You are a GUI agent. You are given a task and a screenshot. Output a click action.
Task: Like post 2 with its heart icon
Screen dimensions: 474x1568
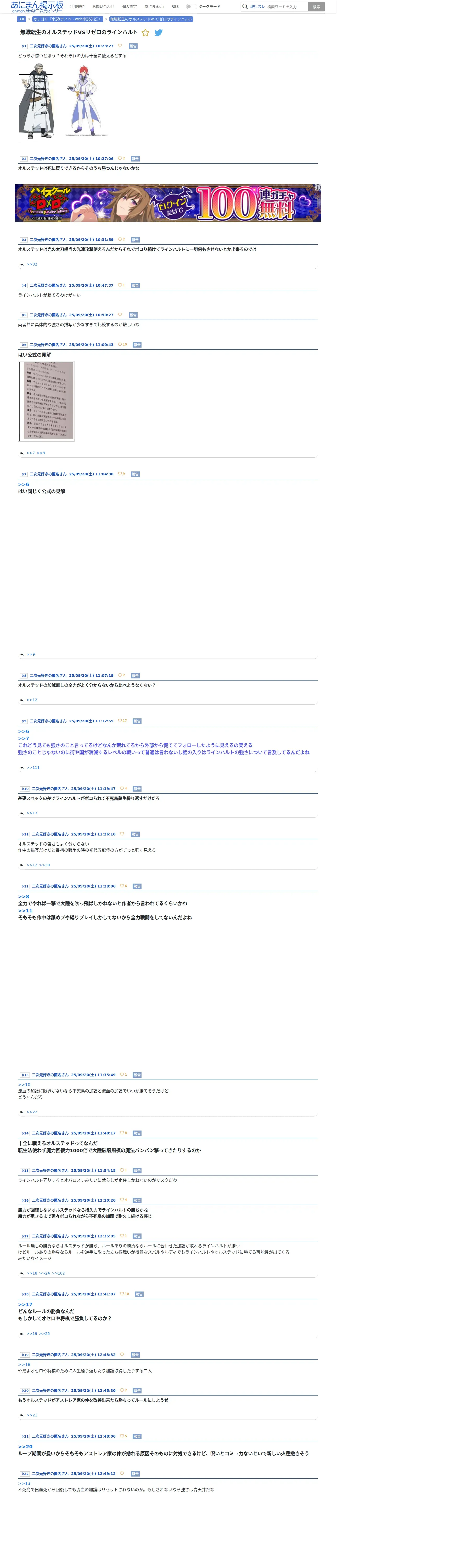tap(120, 158)
